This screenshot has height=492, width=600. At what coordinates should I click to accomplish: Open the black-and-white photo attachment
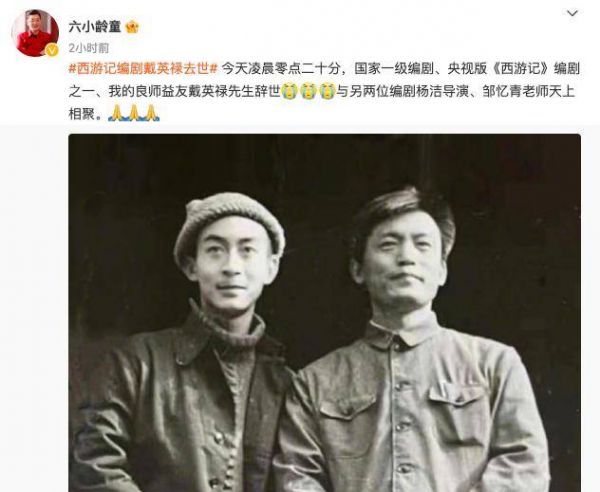tap(324, 313)
